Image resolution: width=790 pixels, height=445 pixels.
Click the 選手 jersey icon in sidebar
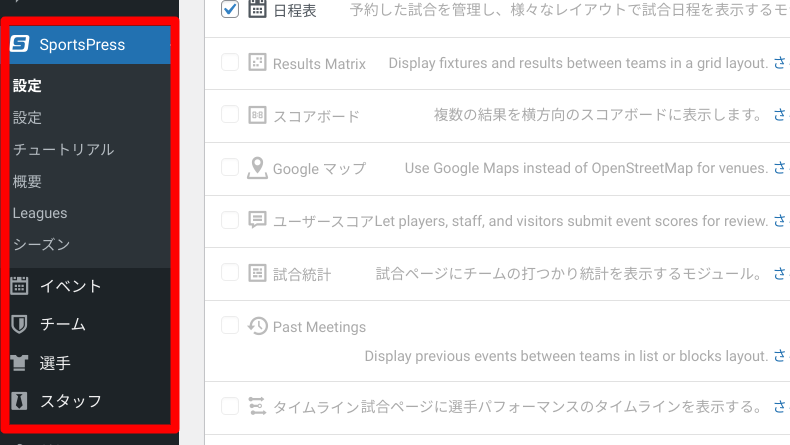(x=19, y=363)
